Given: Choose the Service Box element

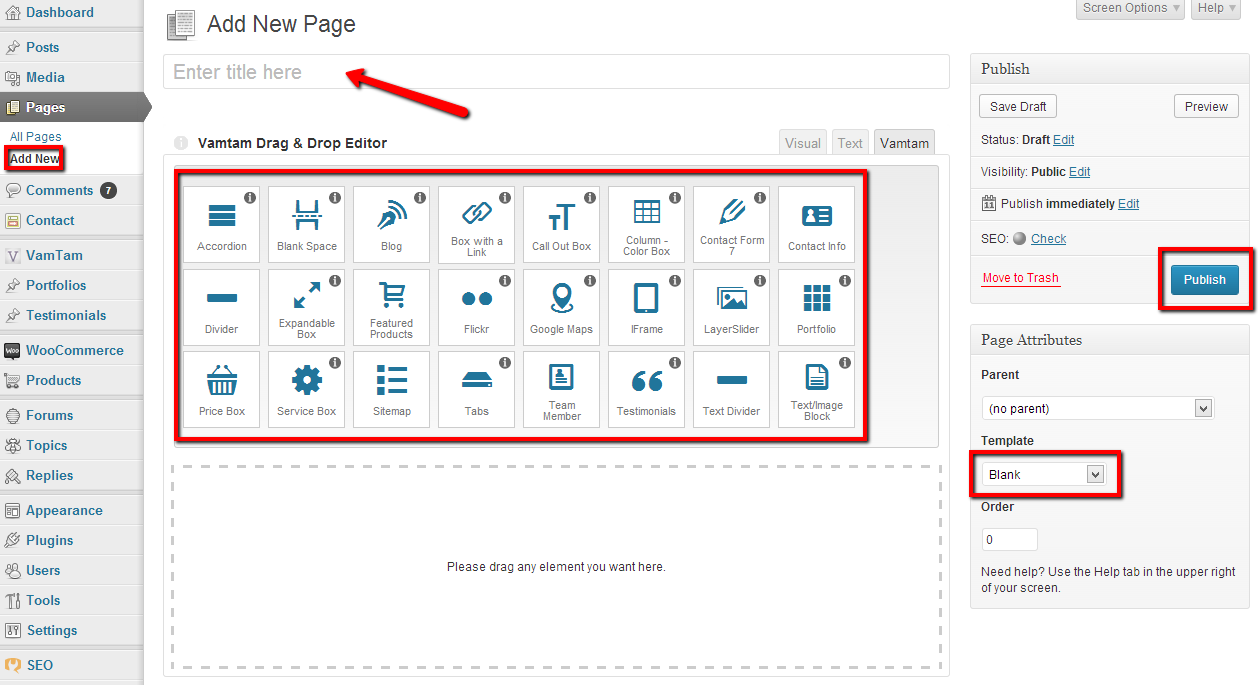Looking at the screenshot, I should pyautogui.click(x=307, y=389).
